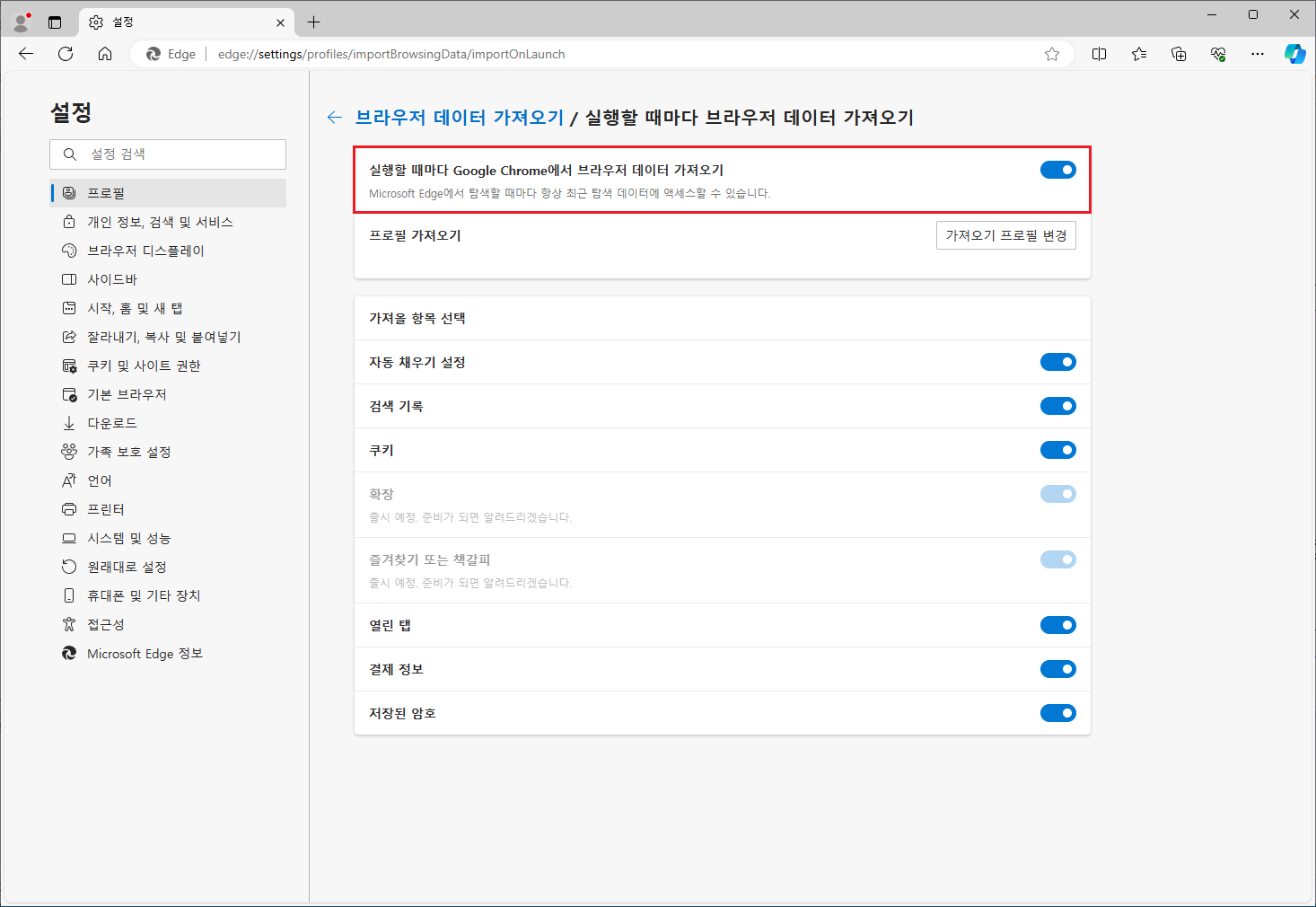Click the browser Back arrow button

tap(26, 54)
